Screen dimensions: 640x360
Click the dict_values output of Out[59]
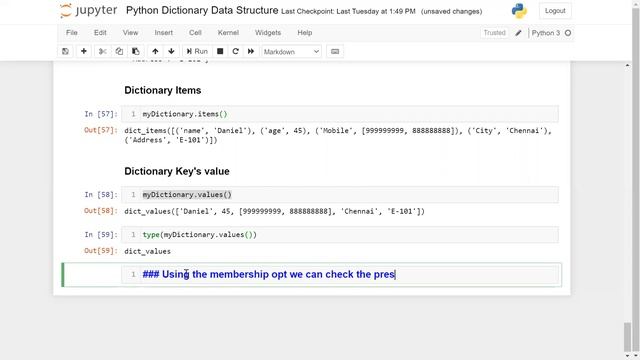point(147,251)
